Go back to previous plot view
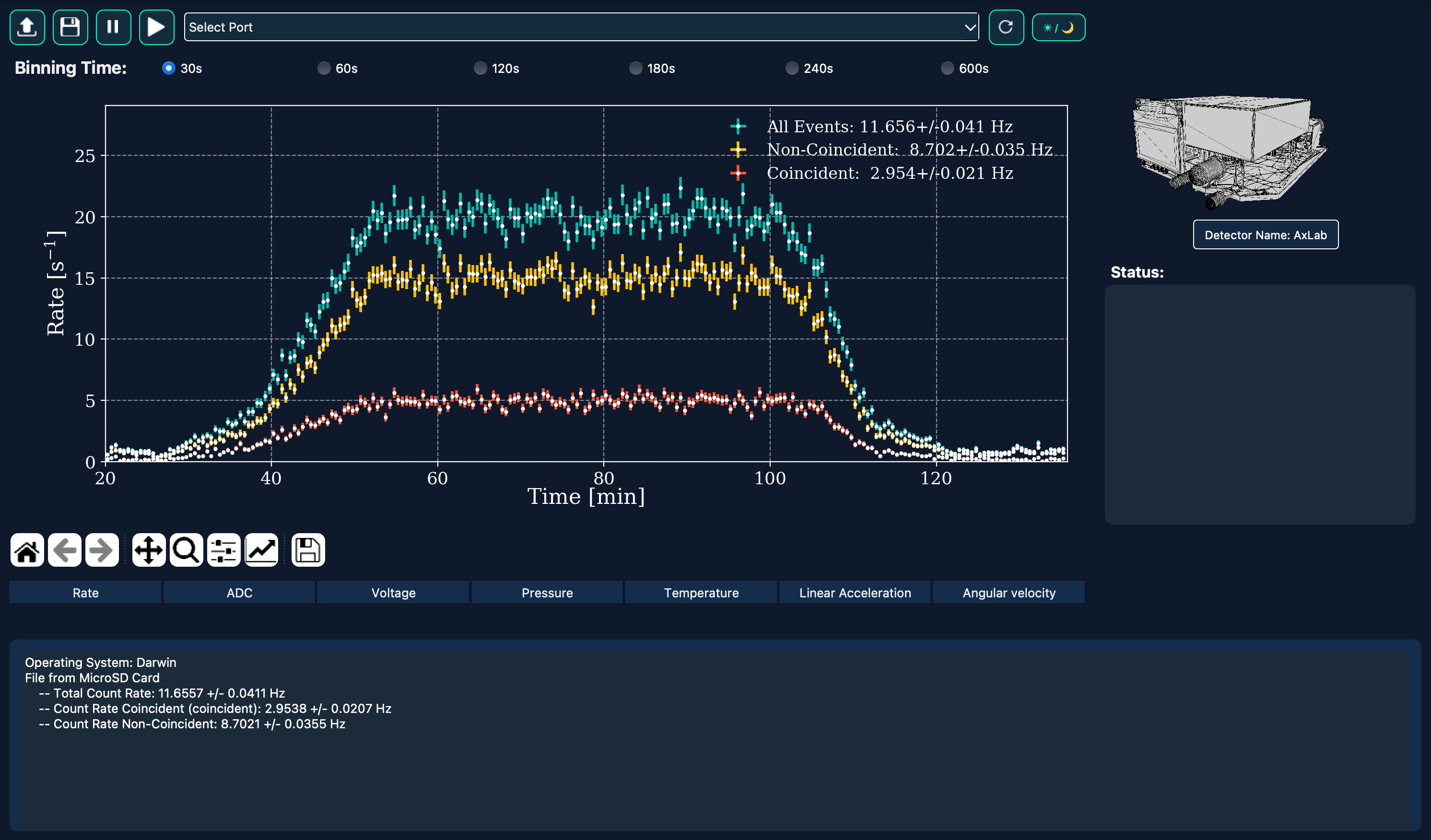 pos(65,549)
